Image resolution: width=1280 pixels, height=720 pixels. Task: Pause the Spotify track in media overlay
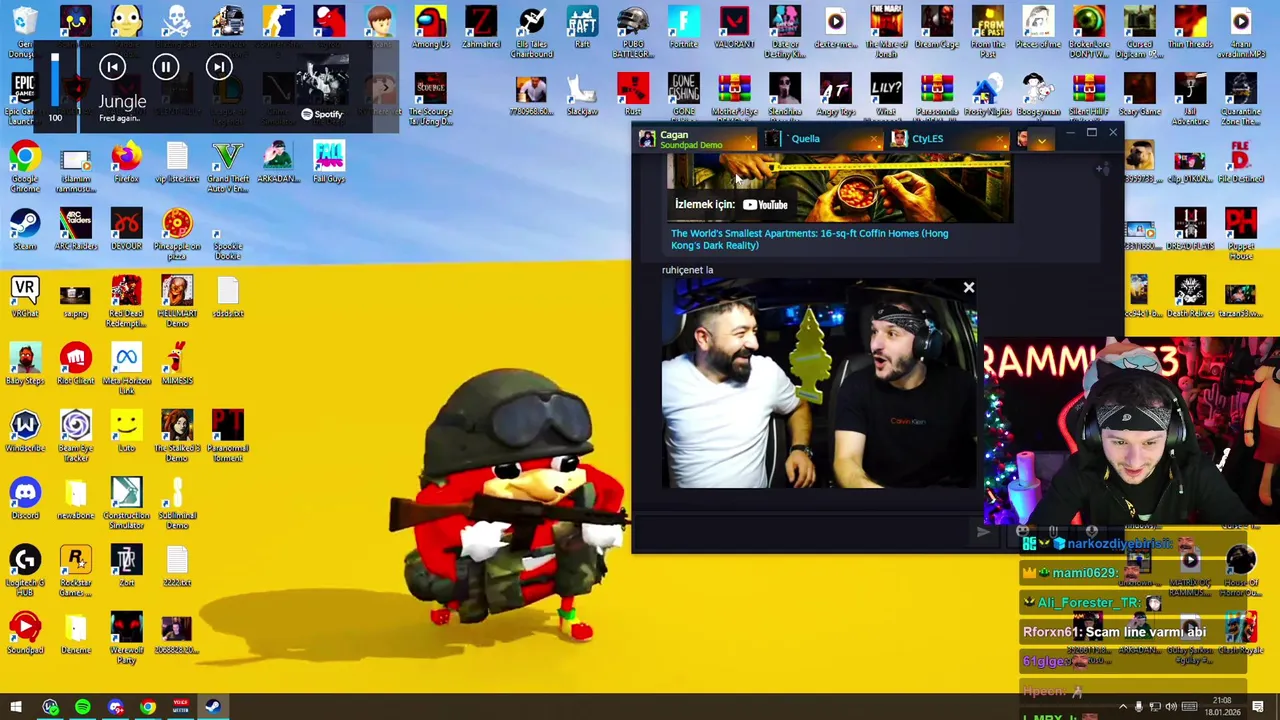click(x=166, y=67)
